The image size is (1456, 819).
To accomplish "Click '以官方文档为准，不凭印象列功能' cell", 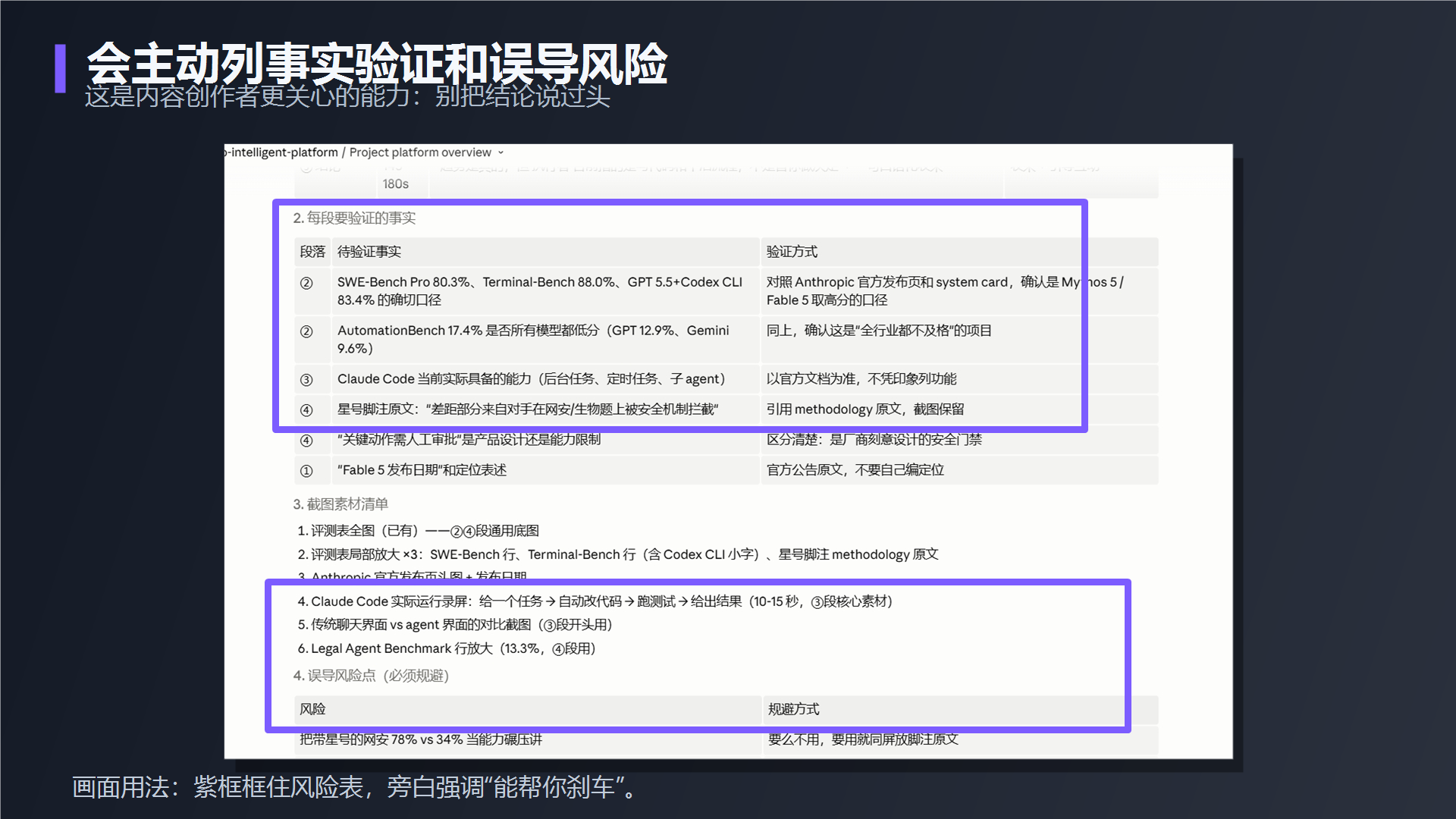I will tap(959, 379).
